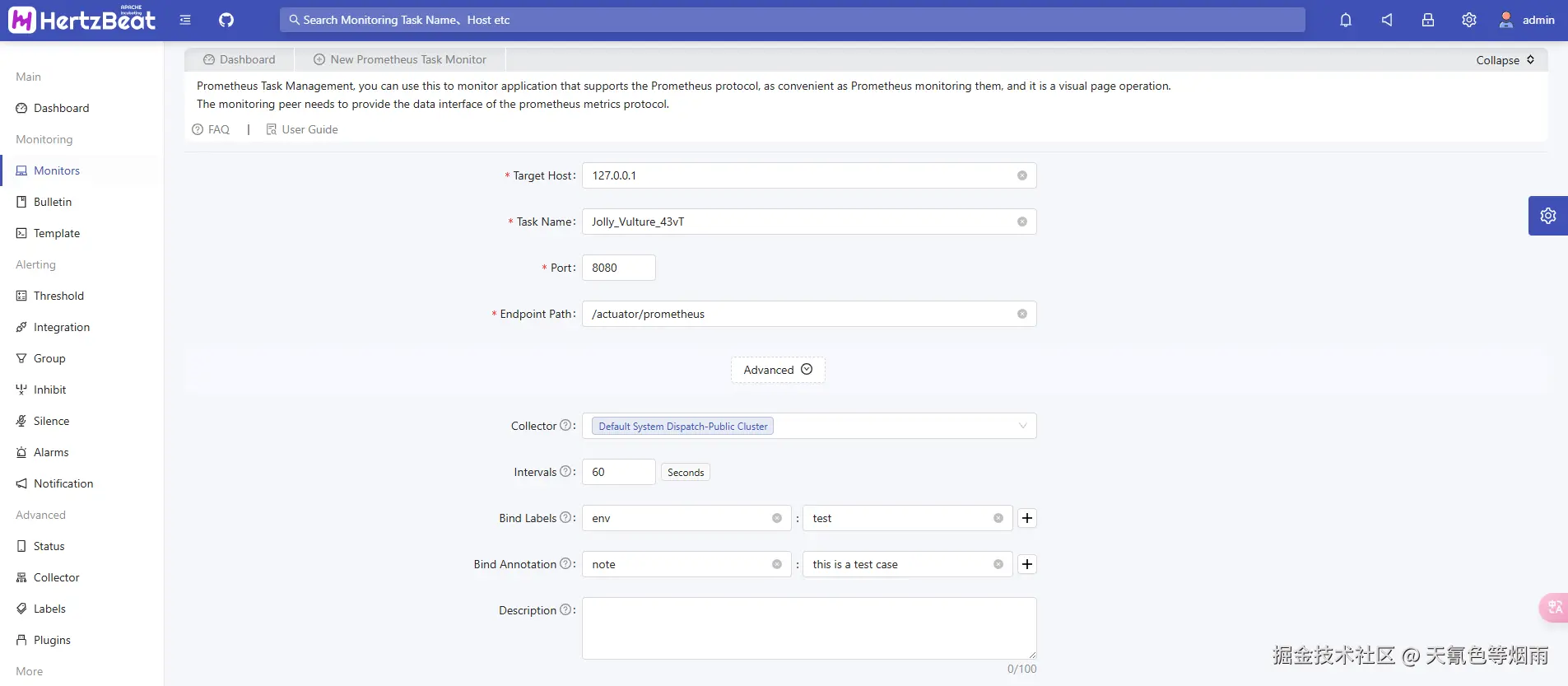Image resolution: width=1568 pixels, height=686 pixels.
Task: Open the lock screen icon
Action: [x=1428, y=20]
